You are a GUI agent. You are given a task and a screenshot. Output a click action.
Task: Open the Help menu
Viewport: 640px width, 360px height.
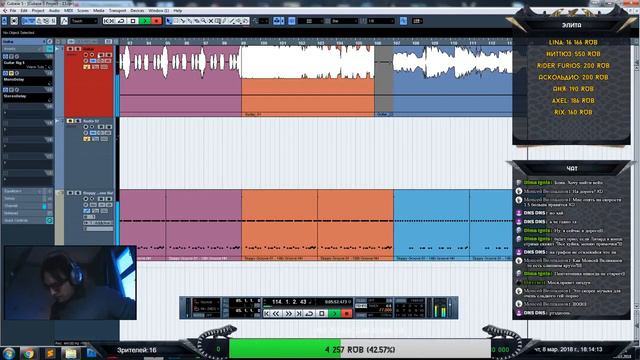click(x=178, y=10)
